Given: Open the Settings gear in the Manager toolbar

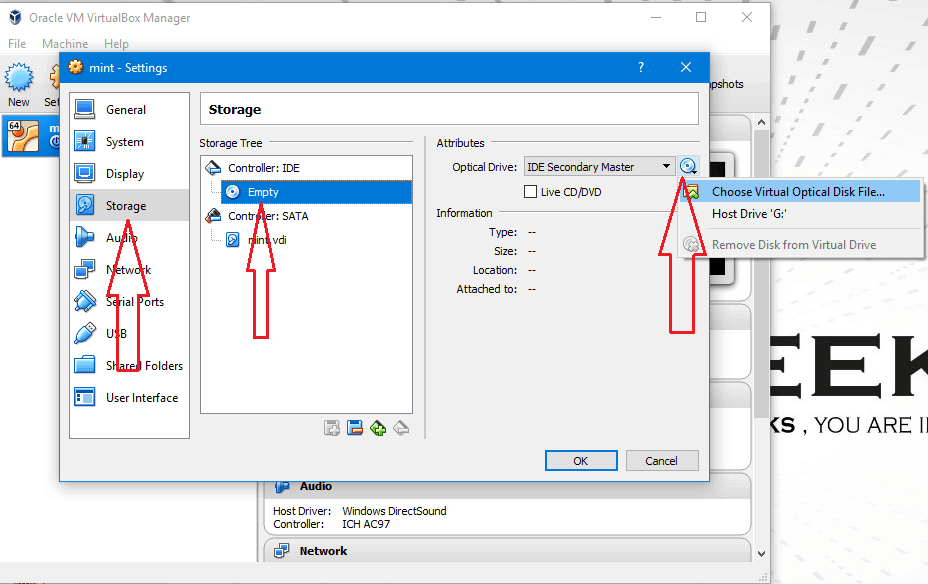Looking at the screenshot, I should pyautogui.click(x=54, y=78).
